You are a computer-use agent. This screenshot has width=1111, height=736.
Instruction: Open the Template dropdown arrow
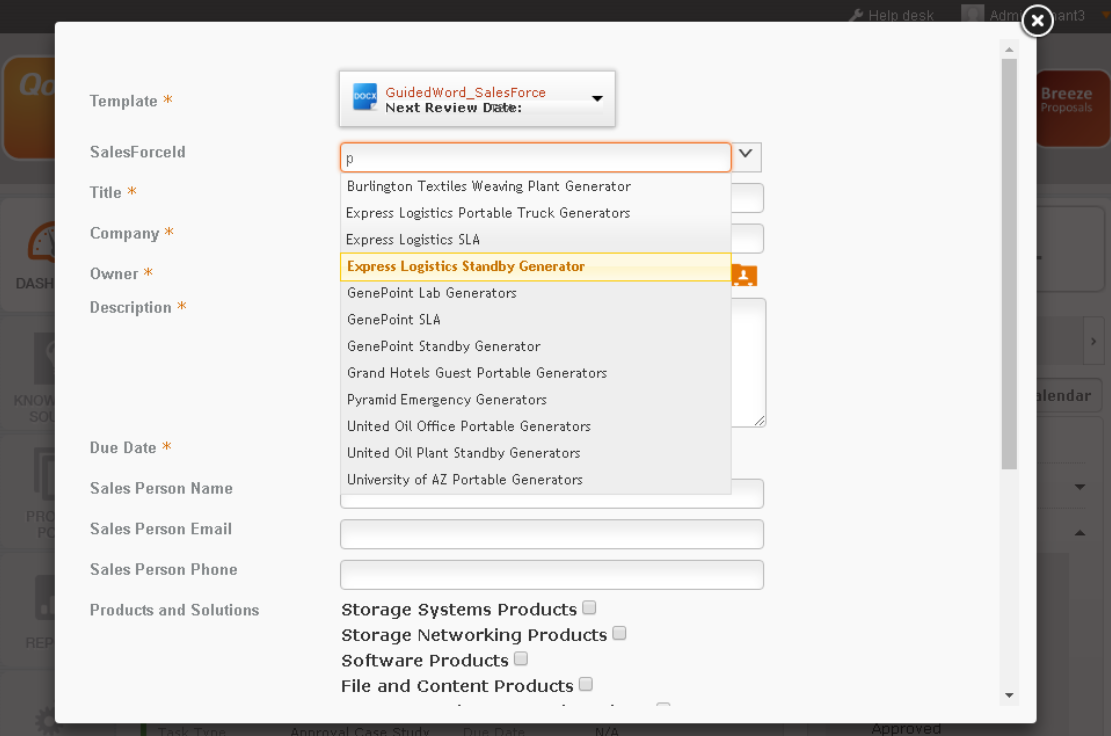pos(597,98)
